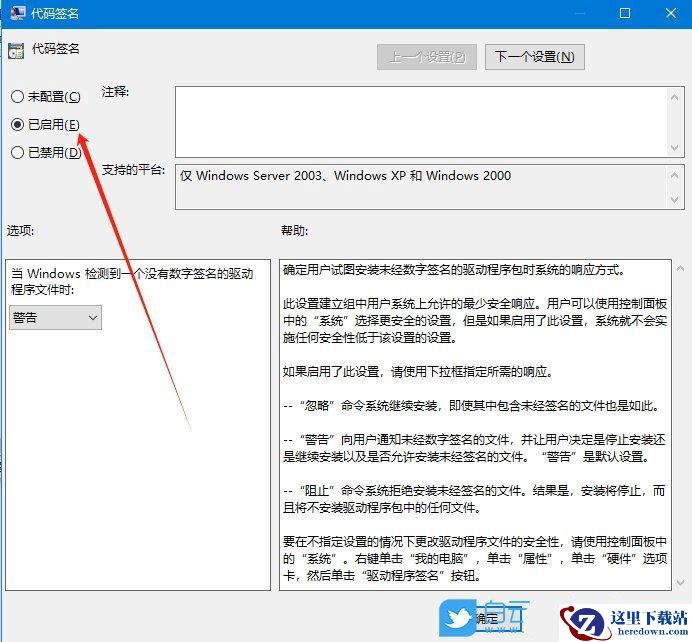Click the help panel scroll up arrow
Screen dimensions: 692x642
(681, 268)
